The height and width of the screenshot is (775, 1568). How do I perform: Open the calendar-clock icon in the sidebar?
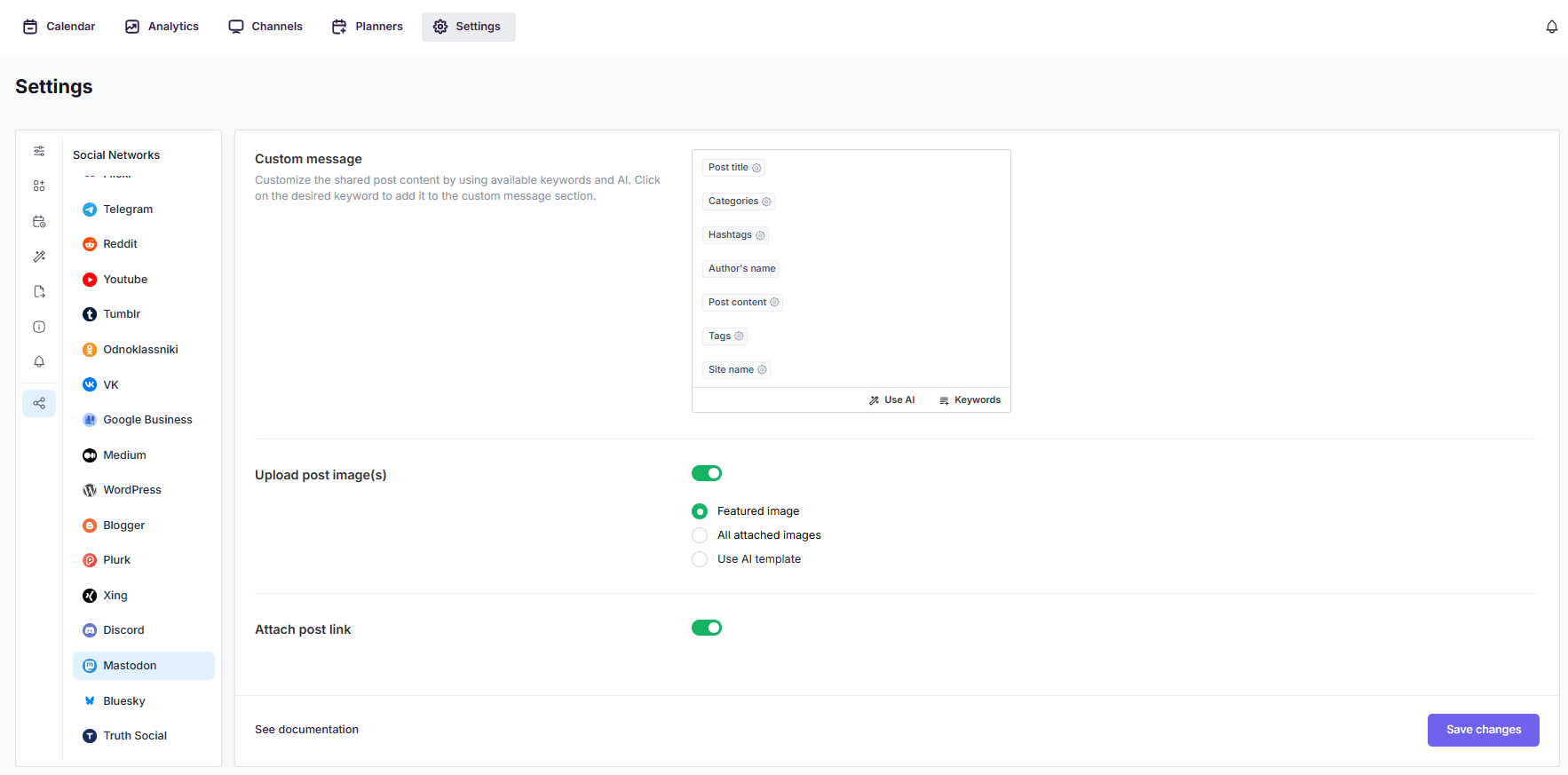tap(39, 221)
